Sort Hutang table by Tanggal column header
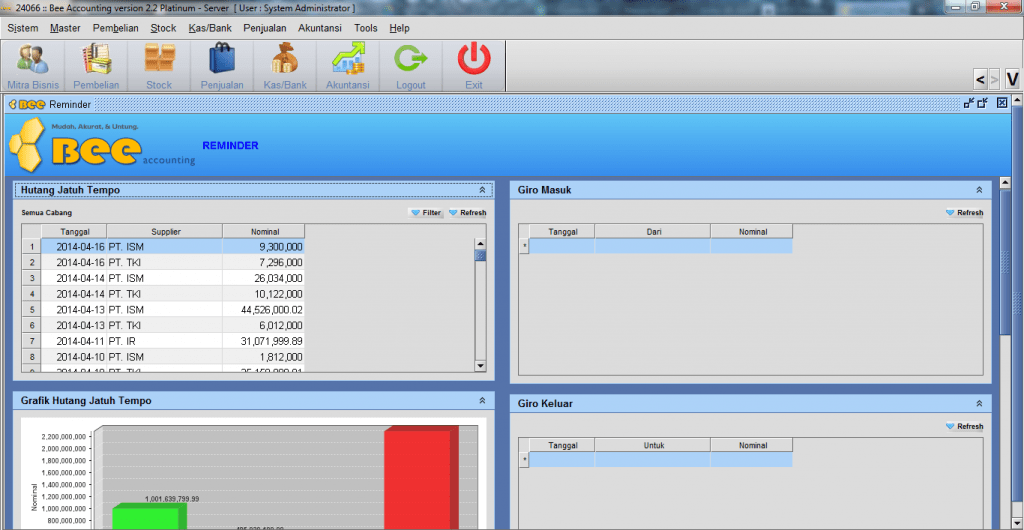 pyautogui.click(x=74, y=232)
